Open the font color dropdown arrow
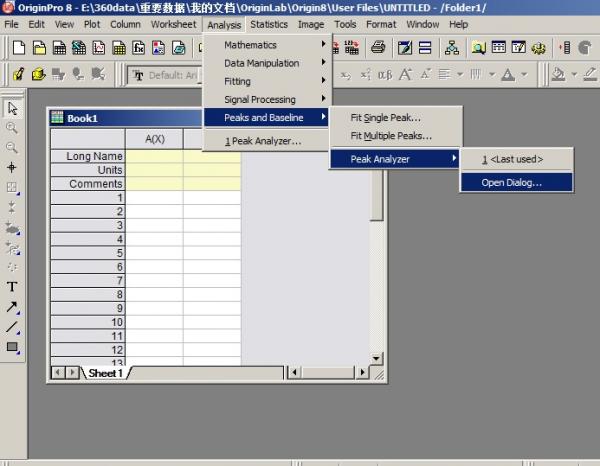This screenshot has height=466, width=600. [524, 74]
